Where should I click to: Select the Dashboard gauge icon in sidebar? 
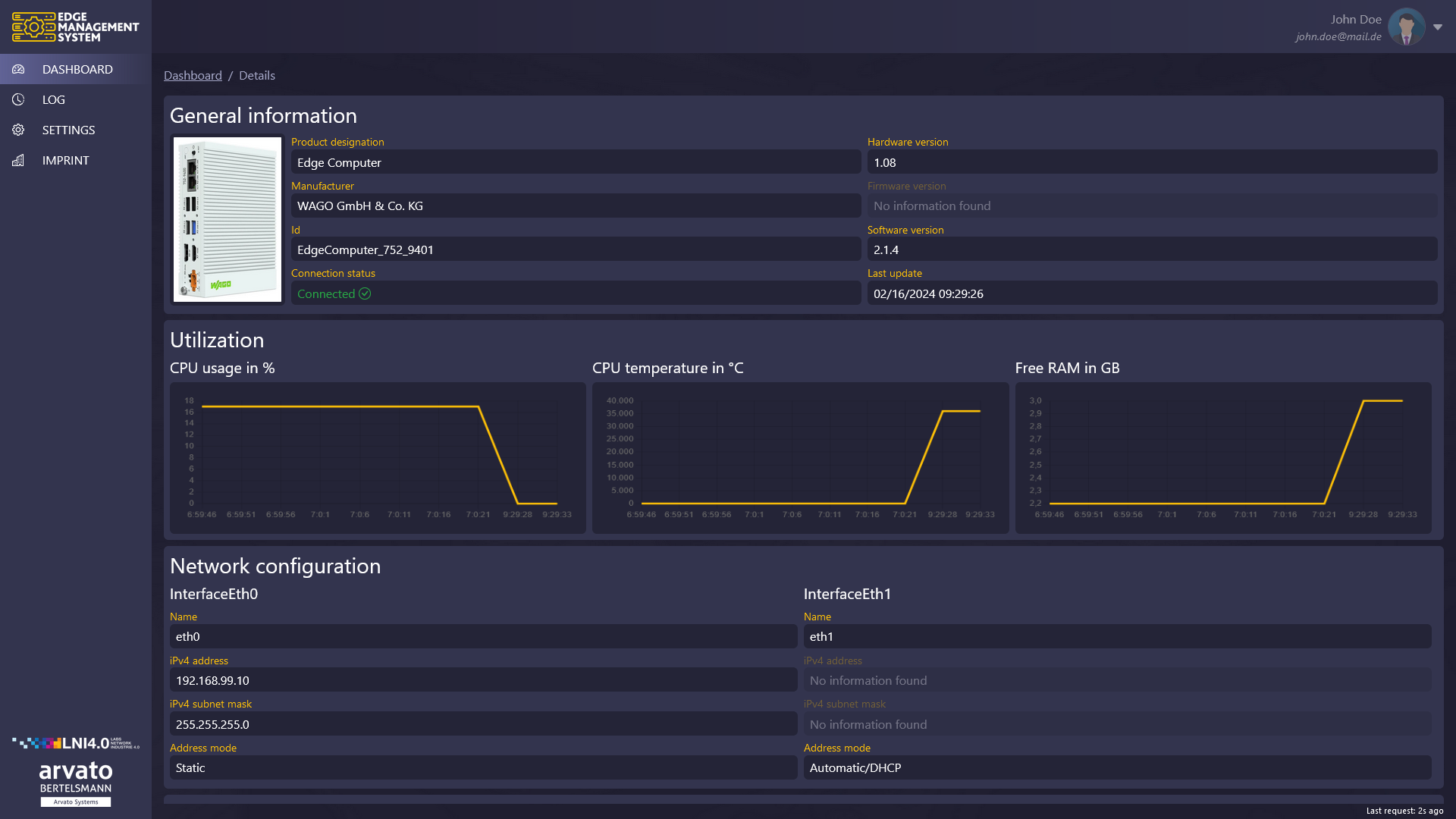point(18,69)
